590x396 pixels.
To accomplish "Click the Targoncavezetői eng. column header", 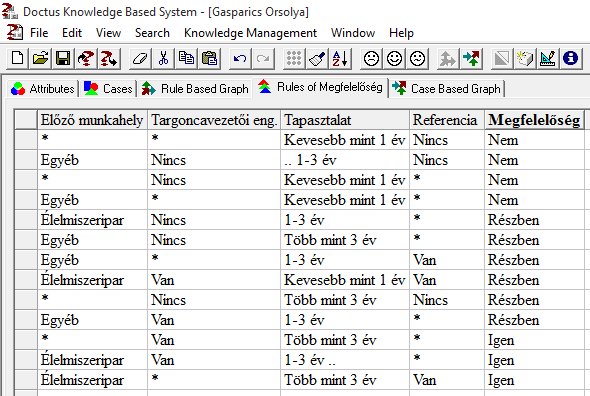I will click(x=214, y=120).
